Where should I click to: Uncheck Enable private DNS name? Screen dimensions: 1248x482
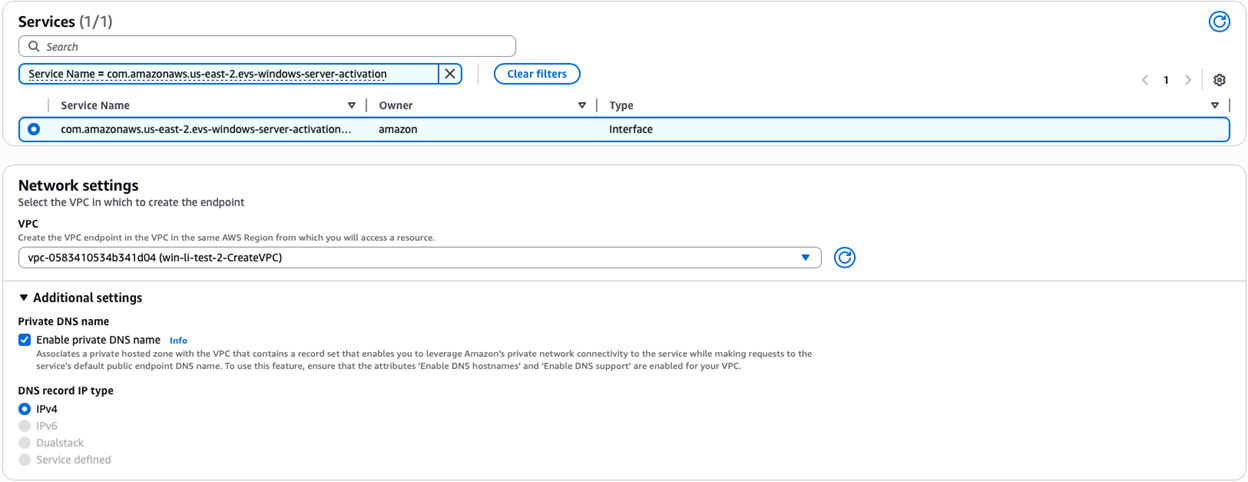(x=25, y=340)
